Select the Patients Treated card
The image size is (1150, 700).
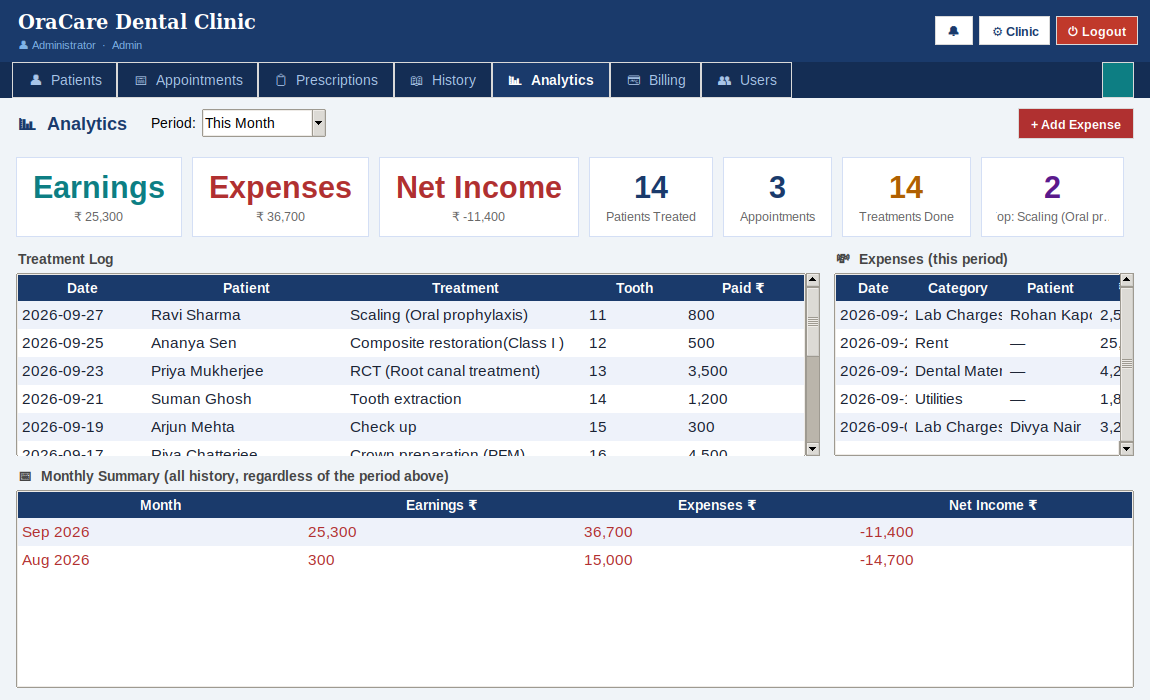651,197
